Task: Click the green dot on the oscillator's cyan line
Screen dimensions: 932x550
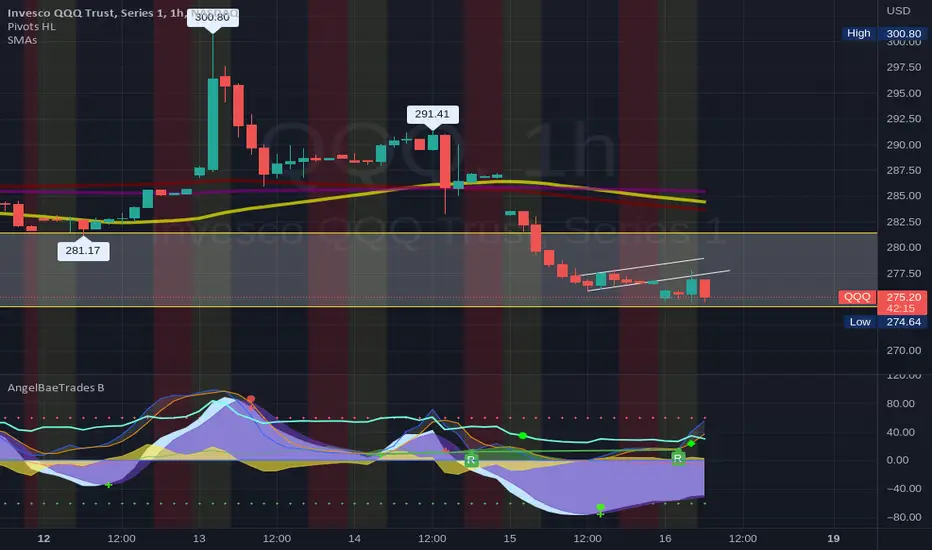Action: point(522,436)
